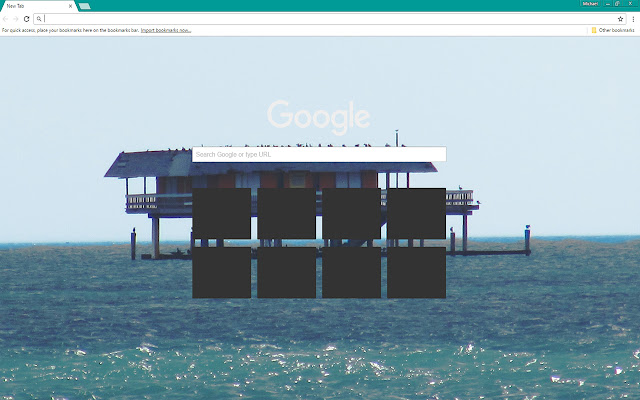Screen dimensions: 640x400
Task: Close the New Tab tab
Action: 70,6
